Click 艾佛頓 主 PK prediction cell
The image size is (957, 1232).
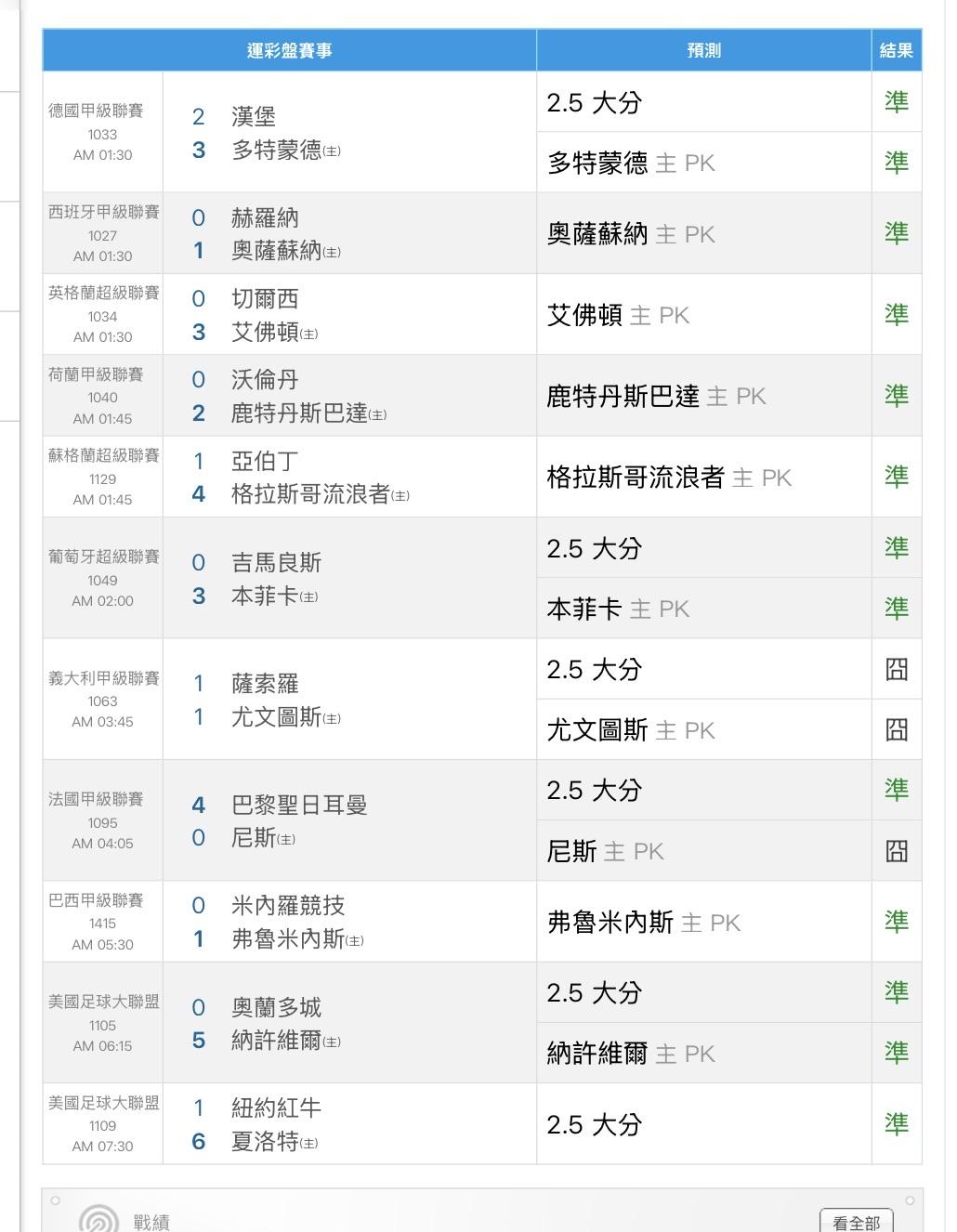(618, 315)
